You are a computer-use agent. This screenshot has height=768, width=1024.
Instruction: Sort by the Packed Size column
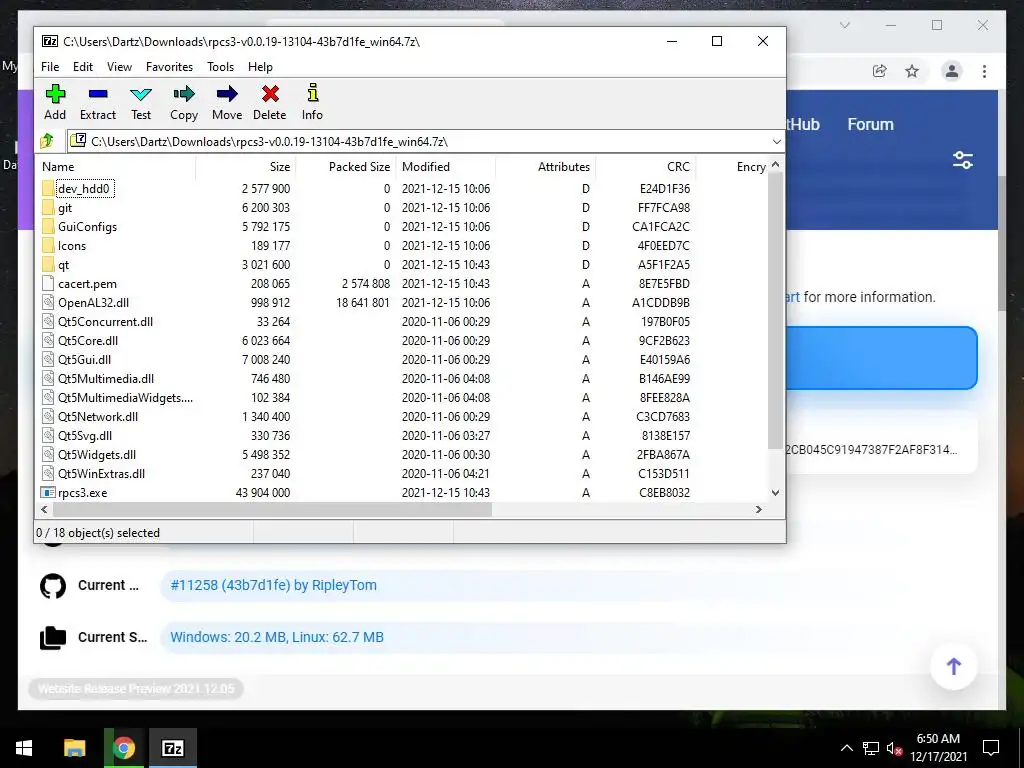coord(345,167)
